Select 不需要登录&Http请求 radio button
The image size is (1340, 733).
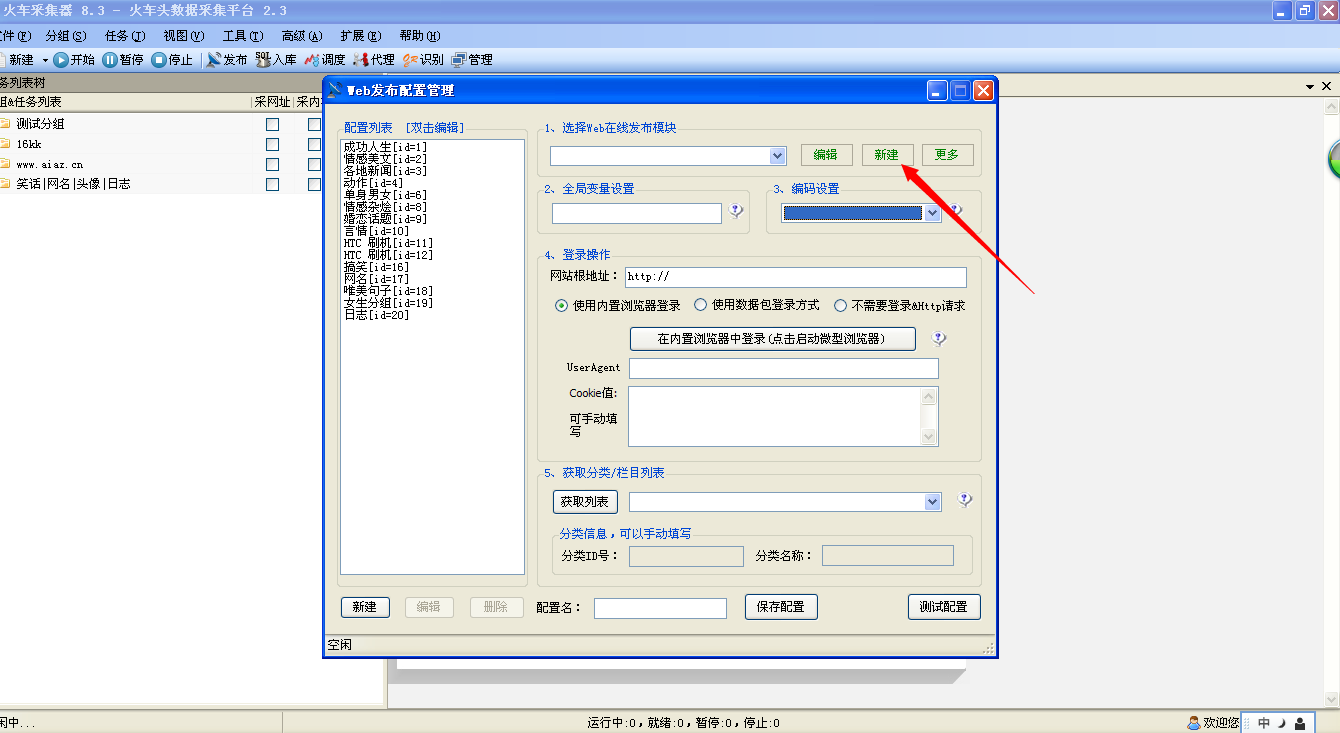840,305
